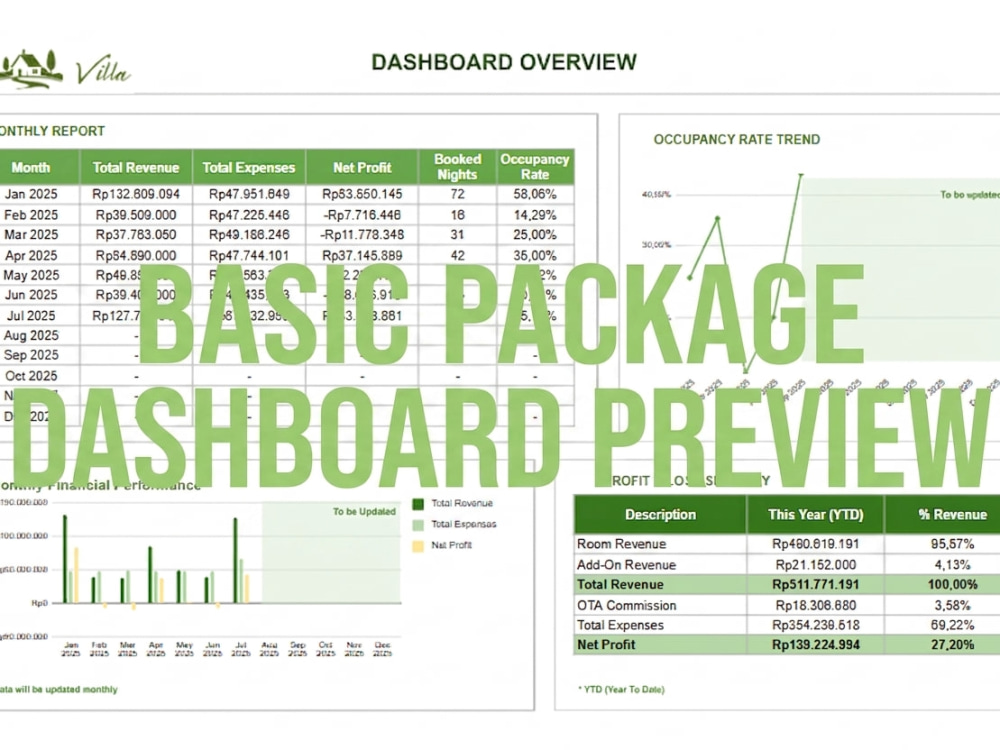This screenshot has width=1000, height=750.
Task: Click Apr 2025 booked nights value 42
Action: pyautogui.click(x=457, y=255)
